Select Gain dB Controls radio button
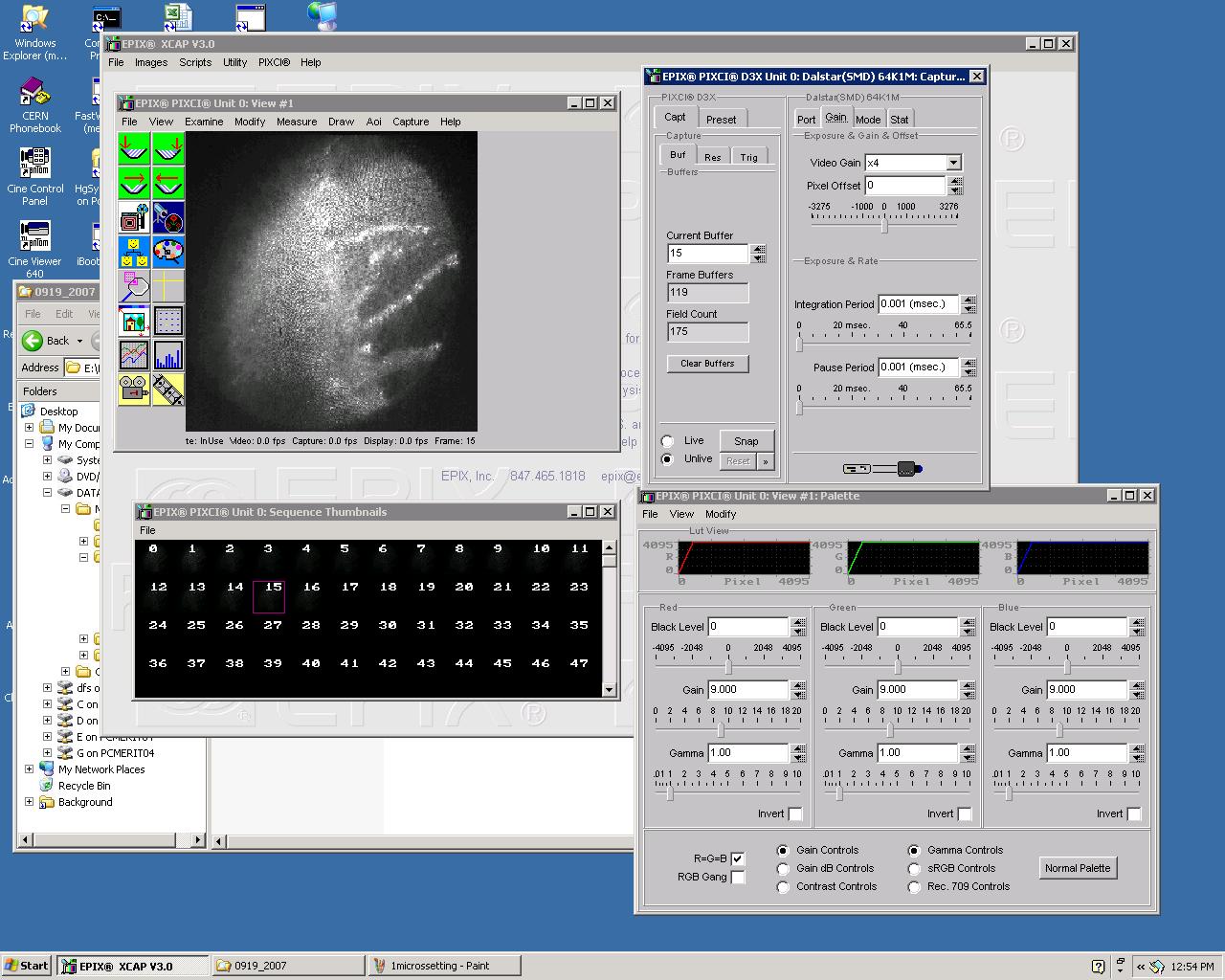The width and height of the screenshot is (1225, 980). coord(783,869)
